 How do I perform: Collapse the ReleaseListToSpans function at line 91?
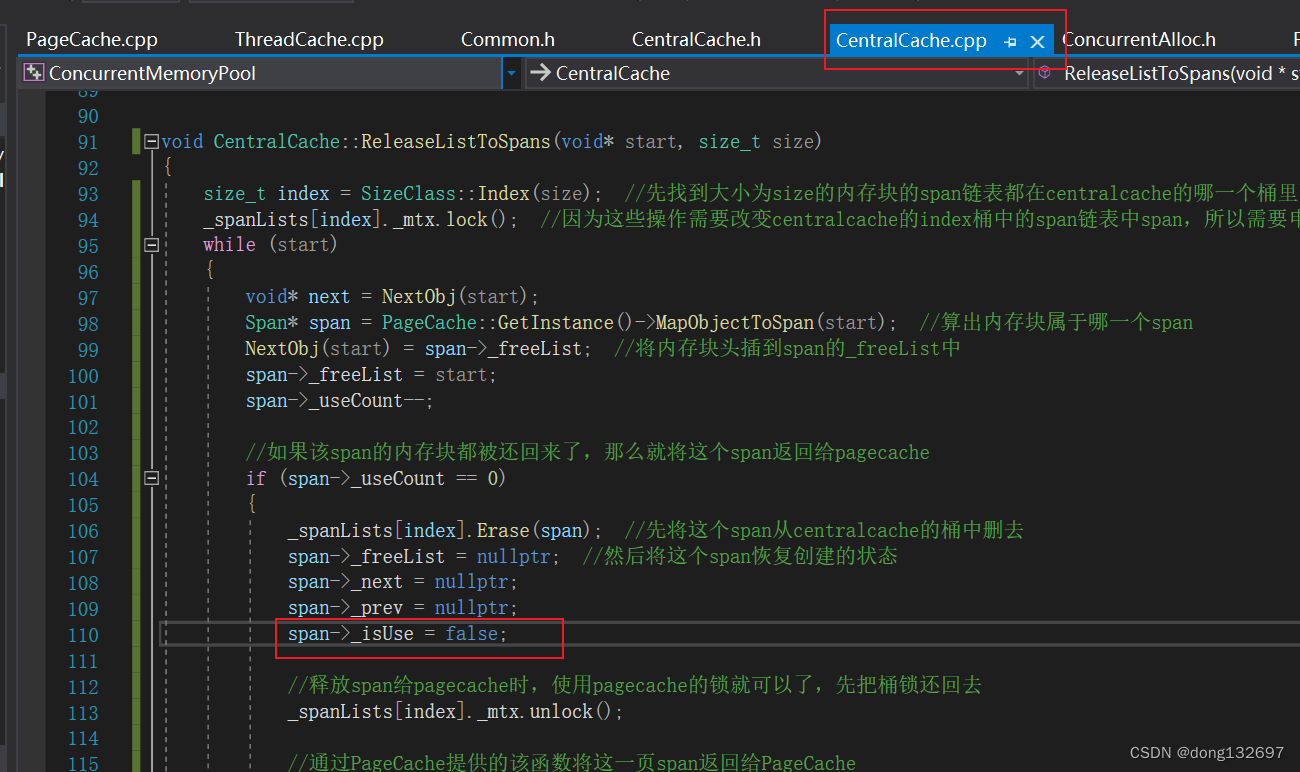coord(151,142)
